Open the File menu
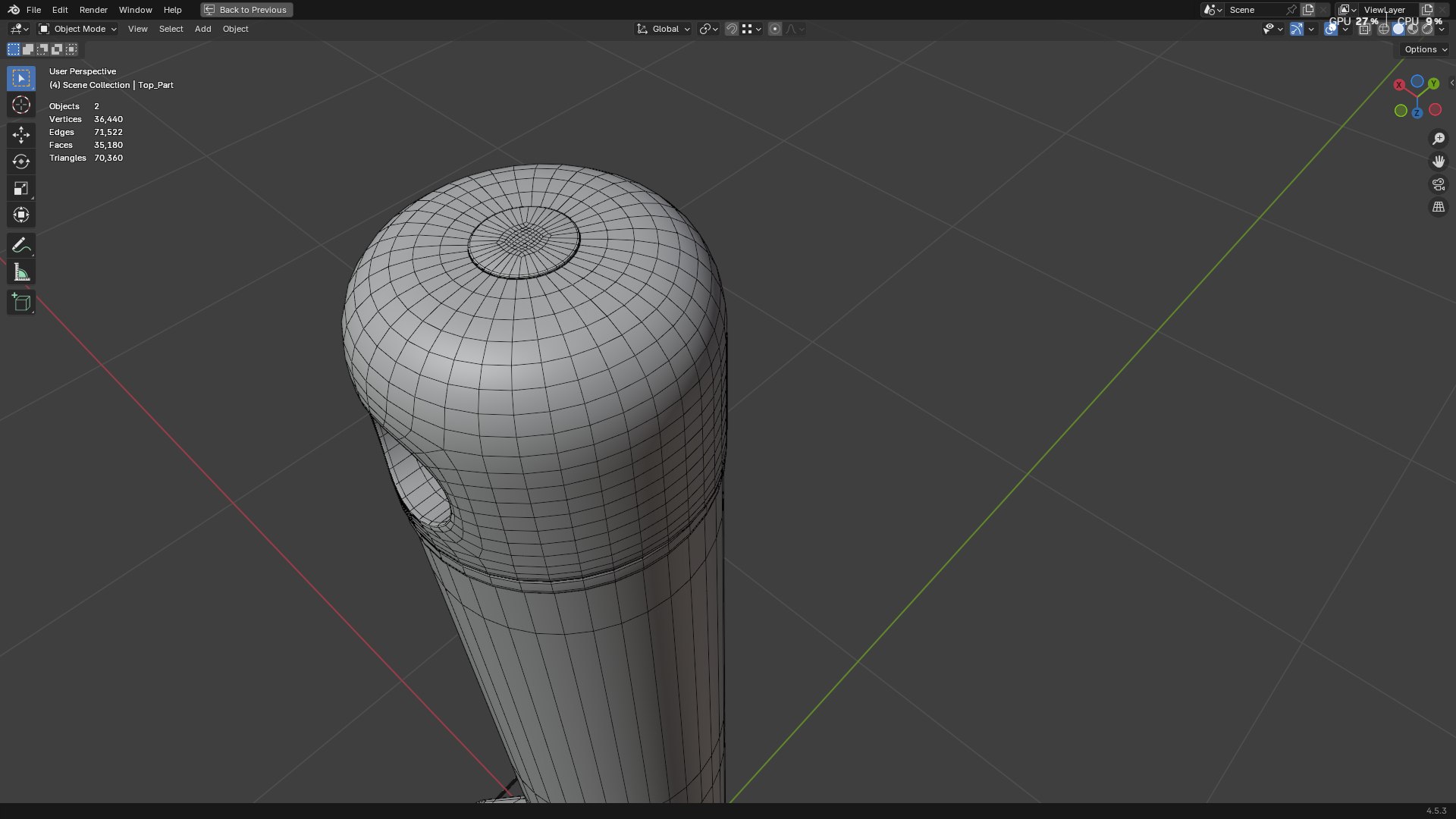1456x819 pixels. (33, 10)
